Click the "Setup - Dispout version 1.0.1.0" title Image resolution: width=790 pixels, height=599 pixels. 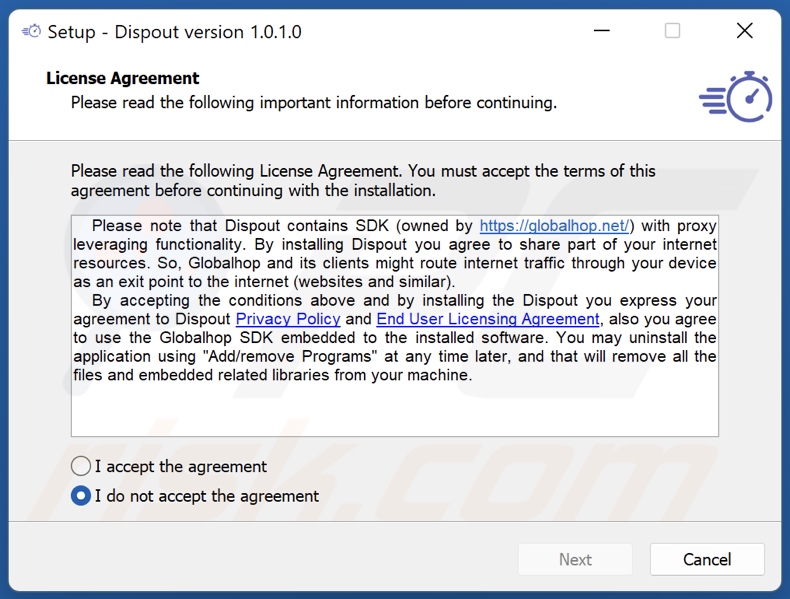[x=174, y=32]
